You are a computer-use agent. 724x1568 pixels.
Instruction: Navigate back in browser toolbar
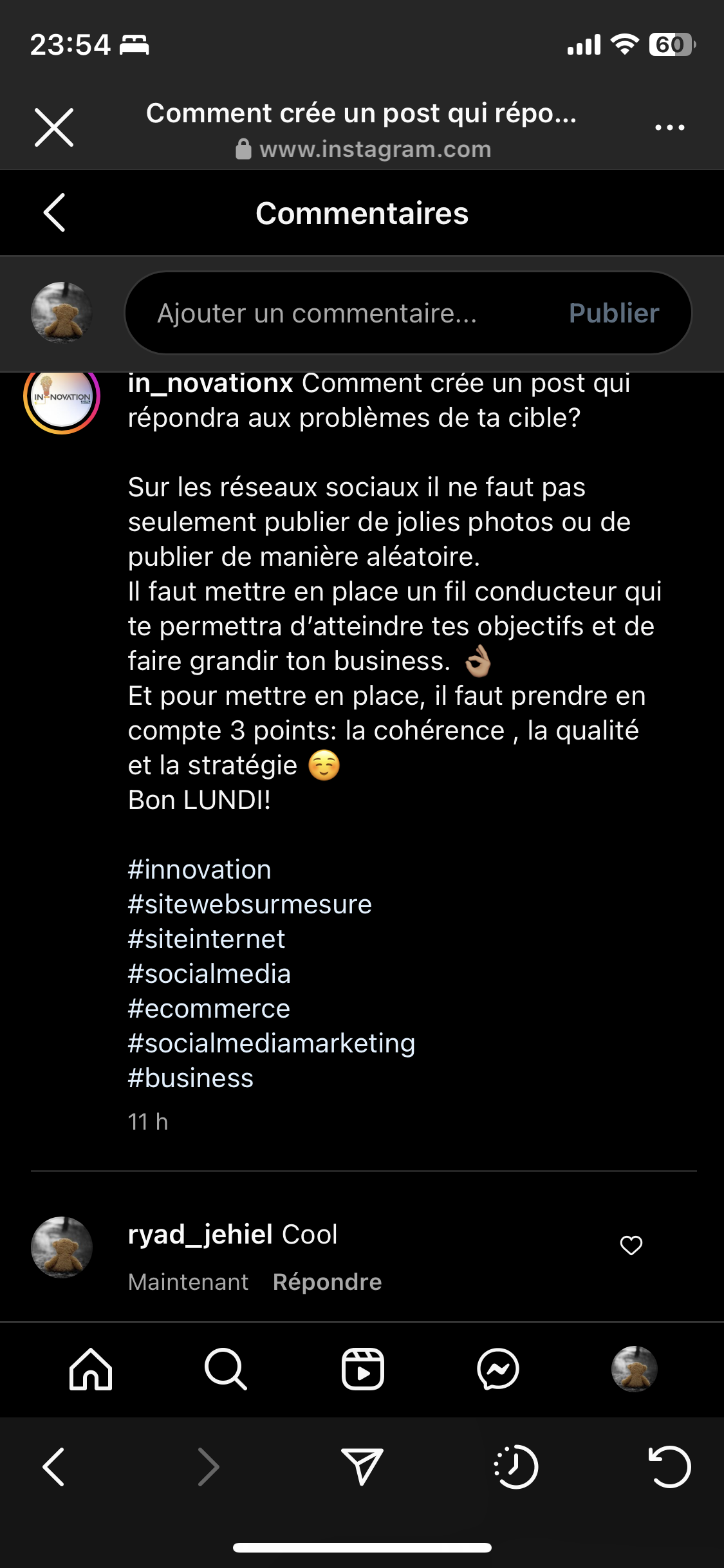[54, 1467]
